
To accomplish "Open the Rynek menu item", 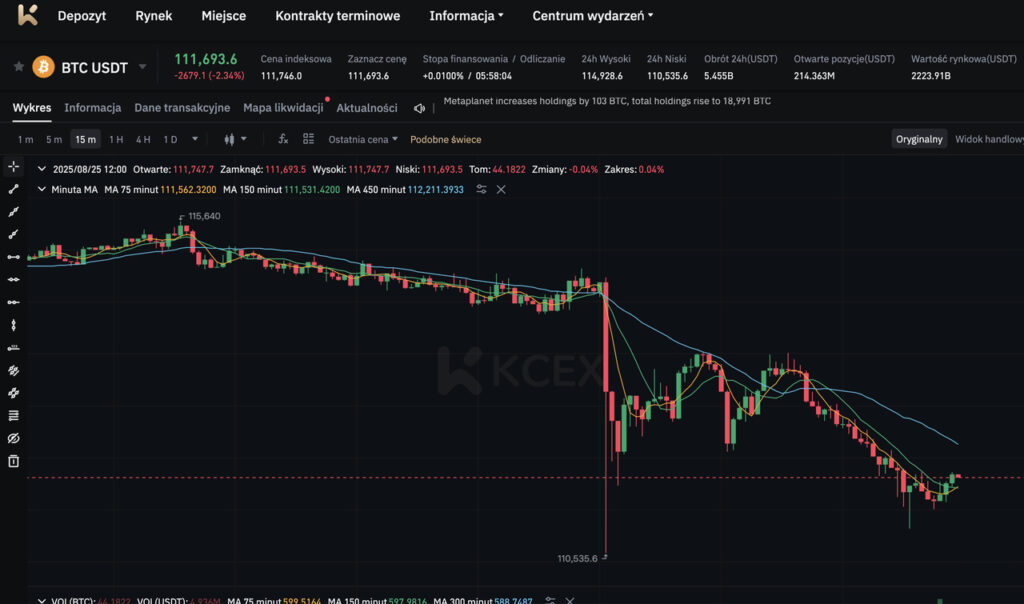I will pyautogui.click(x=153, y=16).
